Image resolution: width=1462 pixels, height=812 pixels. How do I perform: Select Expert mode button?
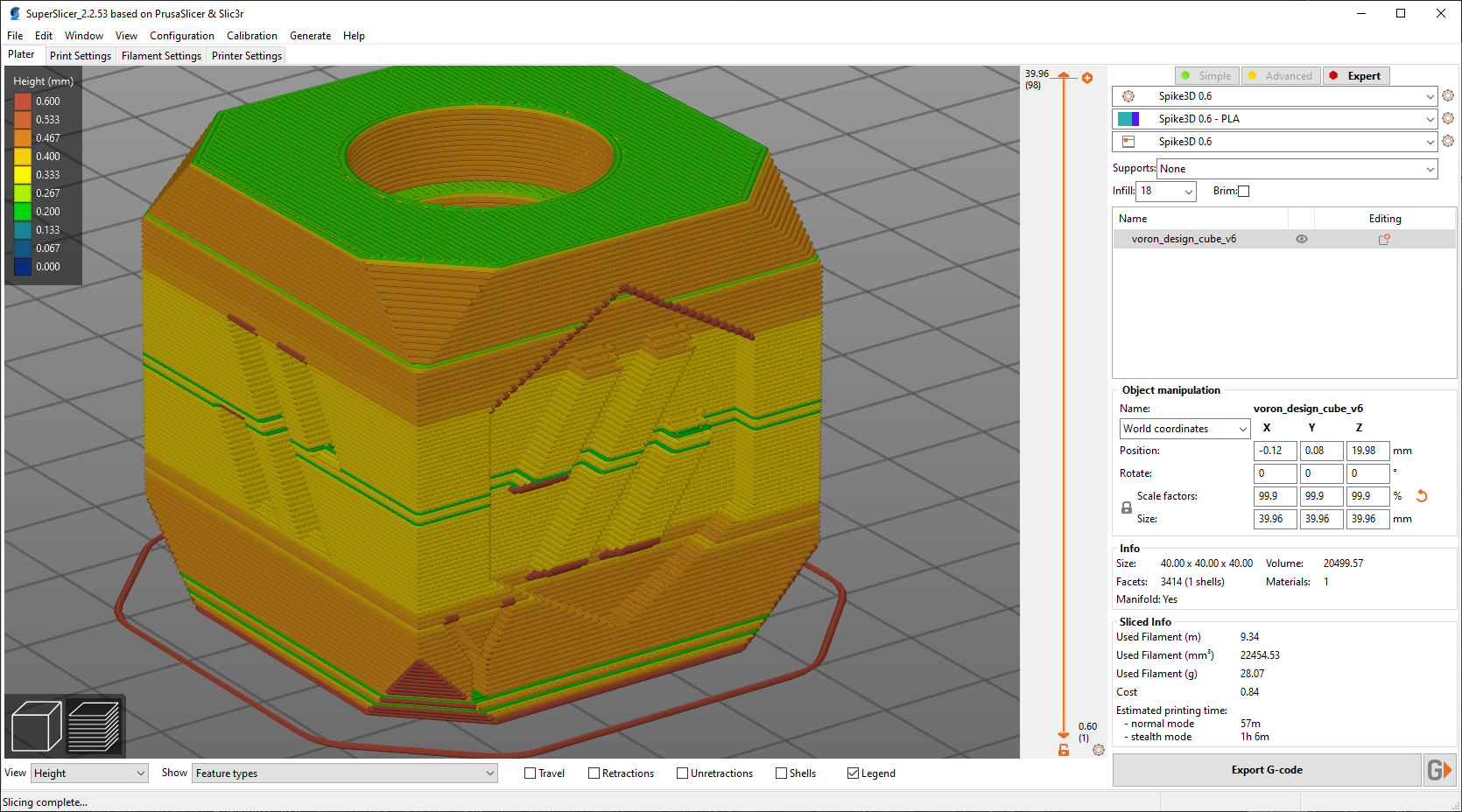click(x=1356, y=76)
